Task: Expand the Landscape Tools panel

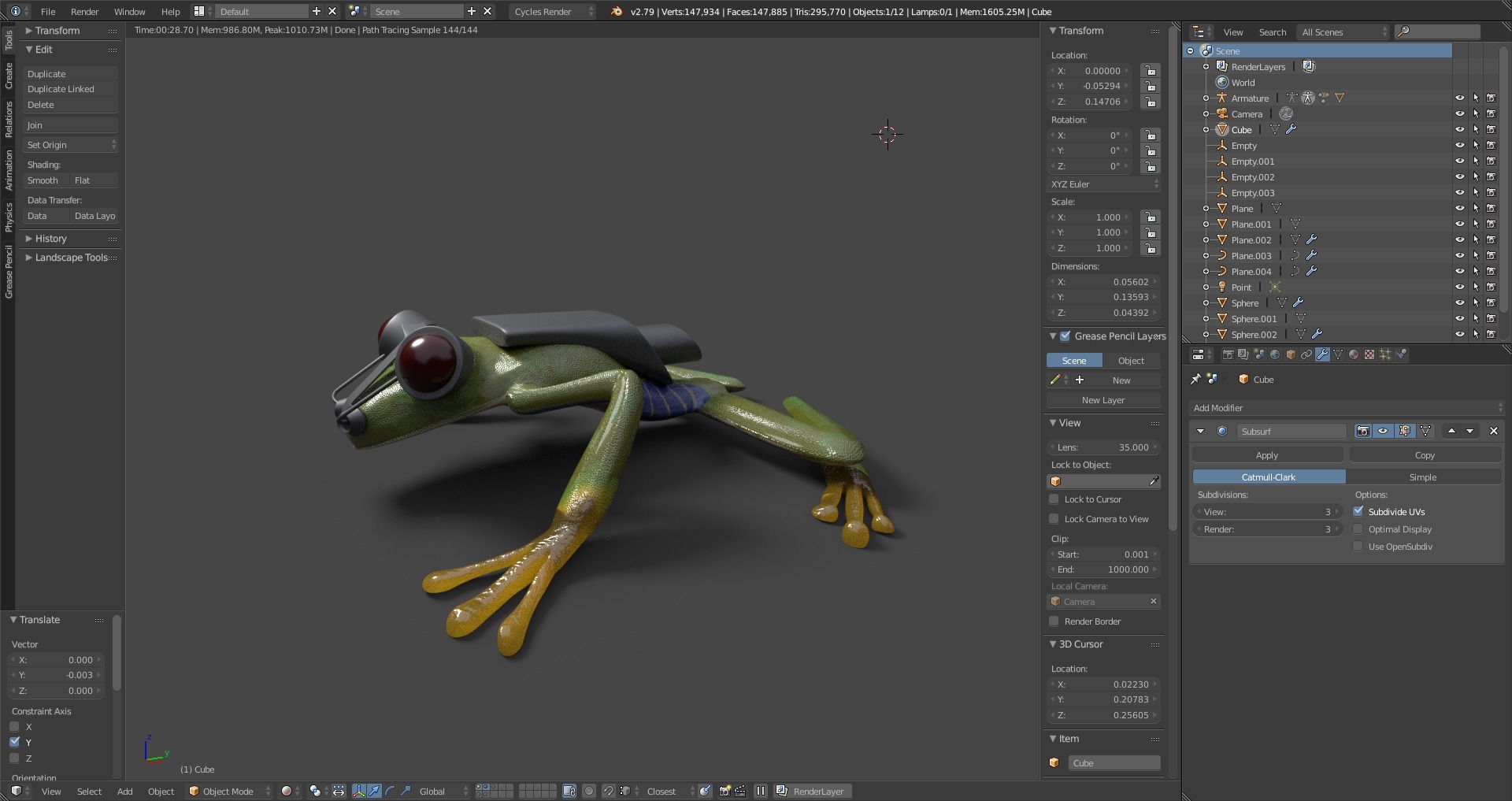Action: pos(71,258)
